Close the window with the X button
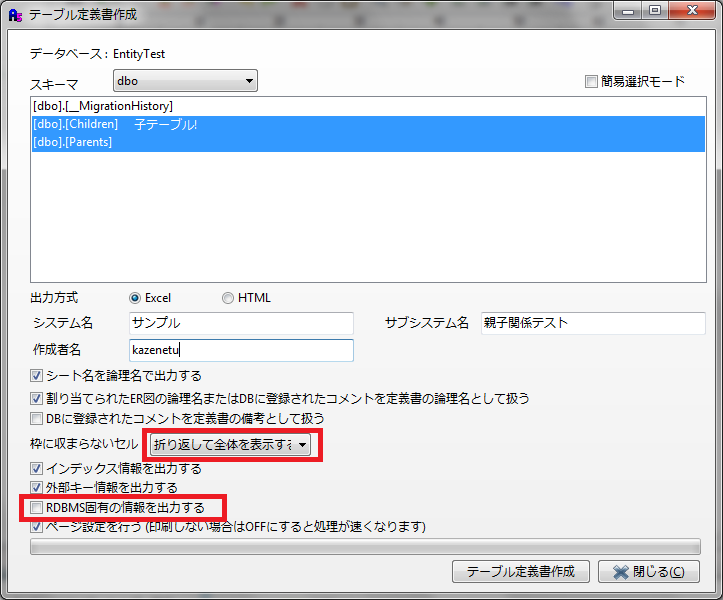Image resolution: width=723 pixels, height=600 pixels. coord(692,11)
